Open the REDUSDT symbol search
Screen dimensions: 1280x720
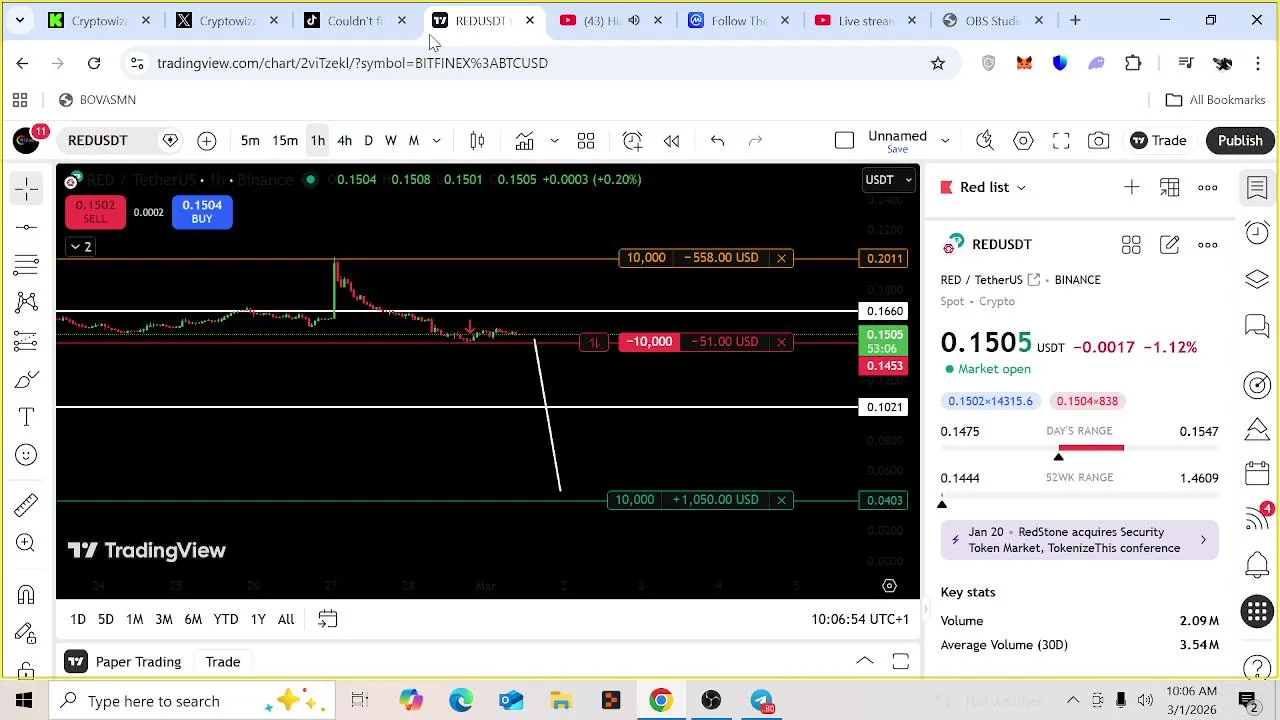(98, 141)
